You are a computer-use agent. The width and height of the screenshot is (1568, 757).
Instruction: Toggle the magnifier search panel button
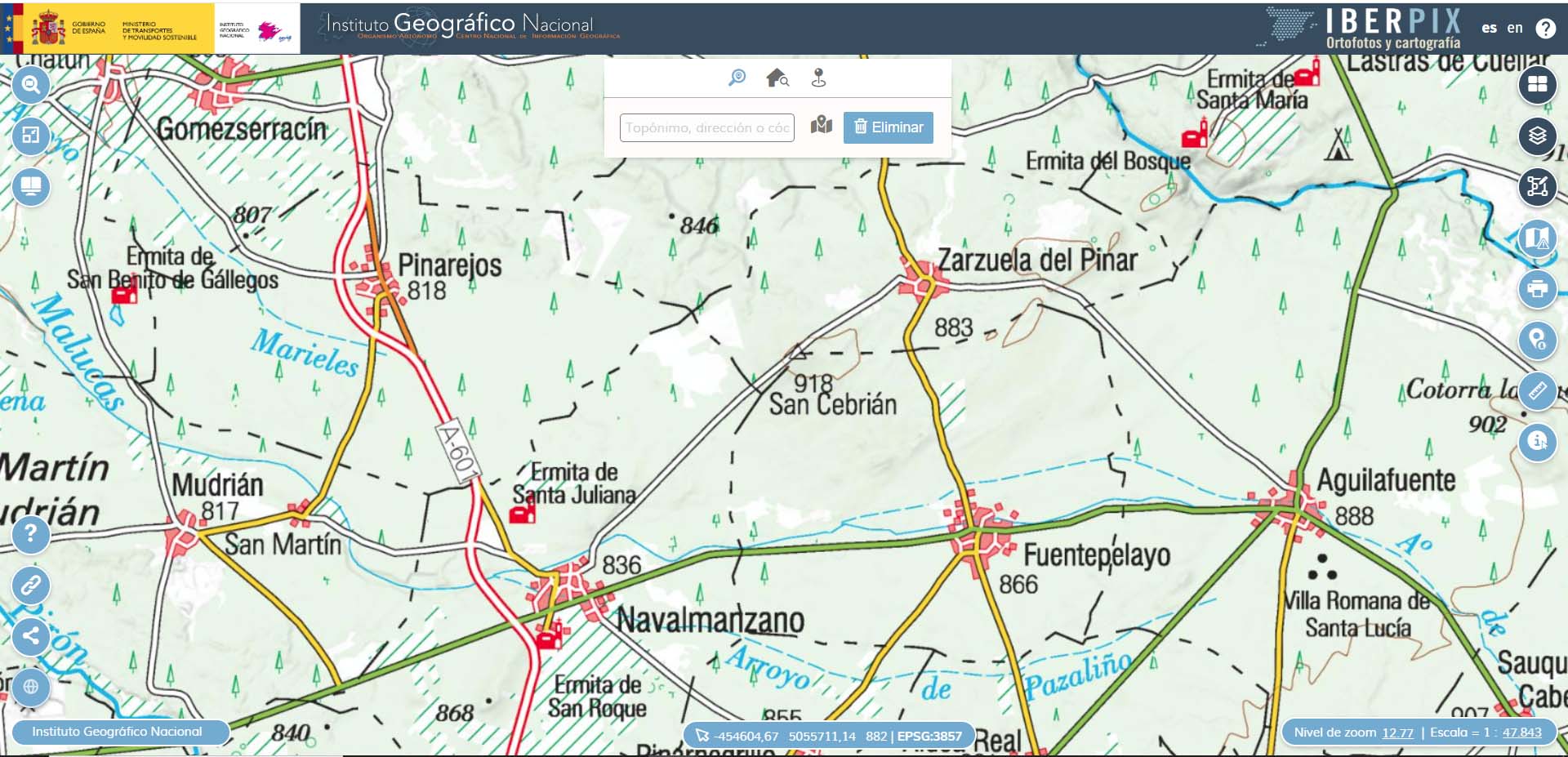[x=31, y=85]
